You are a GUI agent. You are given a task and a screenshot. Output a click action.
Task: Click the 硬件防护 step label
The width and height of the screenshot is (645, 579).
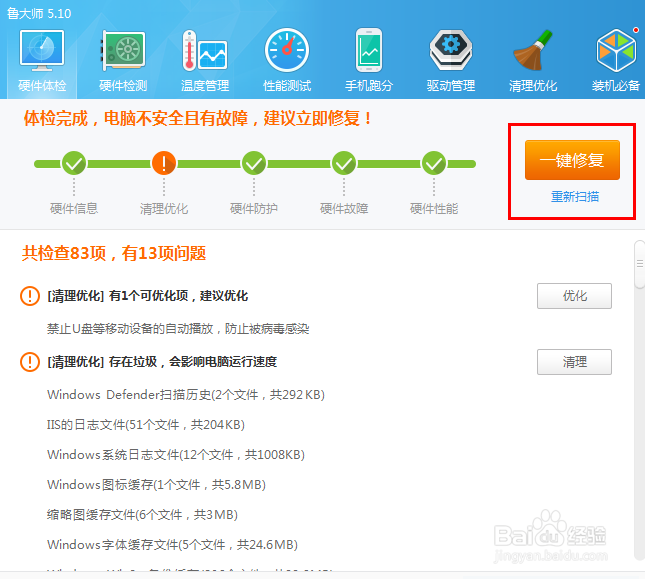click(254, 208)
